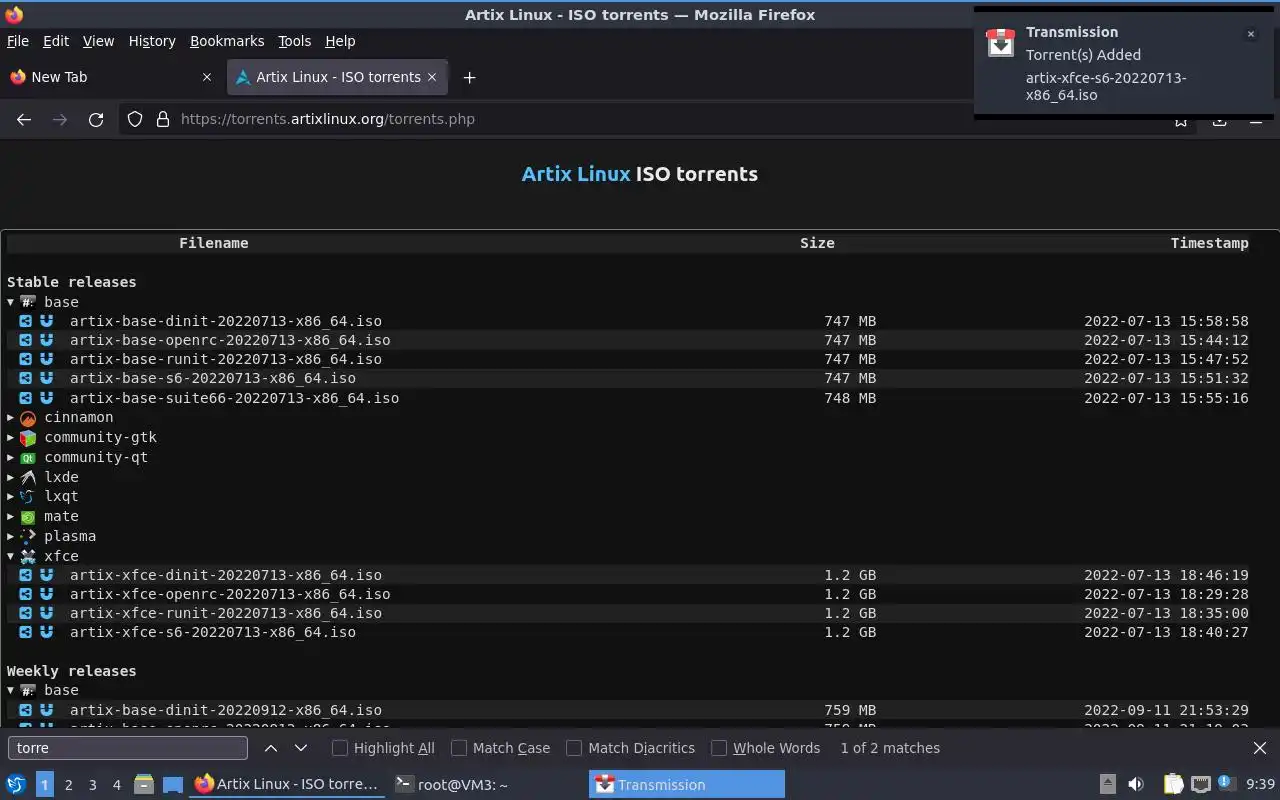1280x800 pixels.
Task: Close the Artix Linux ISO torrents tab
Action: click(x=432, y=77)
